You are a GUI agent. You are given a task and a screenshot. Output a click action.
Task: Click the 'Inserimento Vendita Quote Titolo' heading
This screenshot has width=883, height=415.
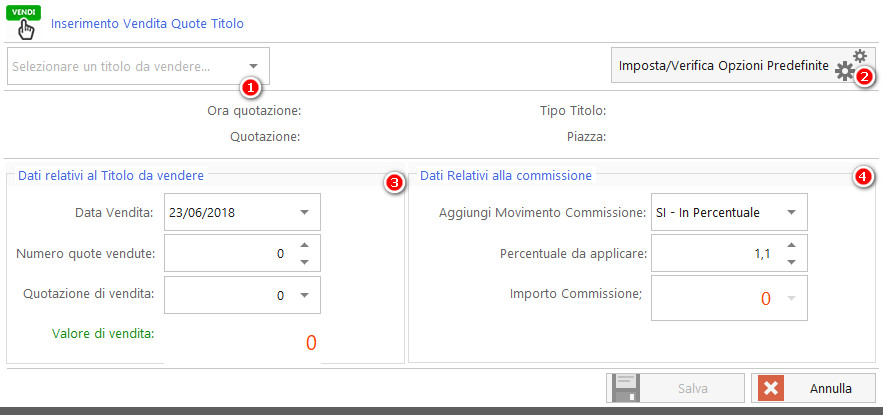(x=147, y=24)
